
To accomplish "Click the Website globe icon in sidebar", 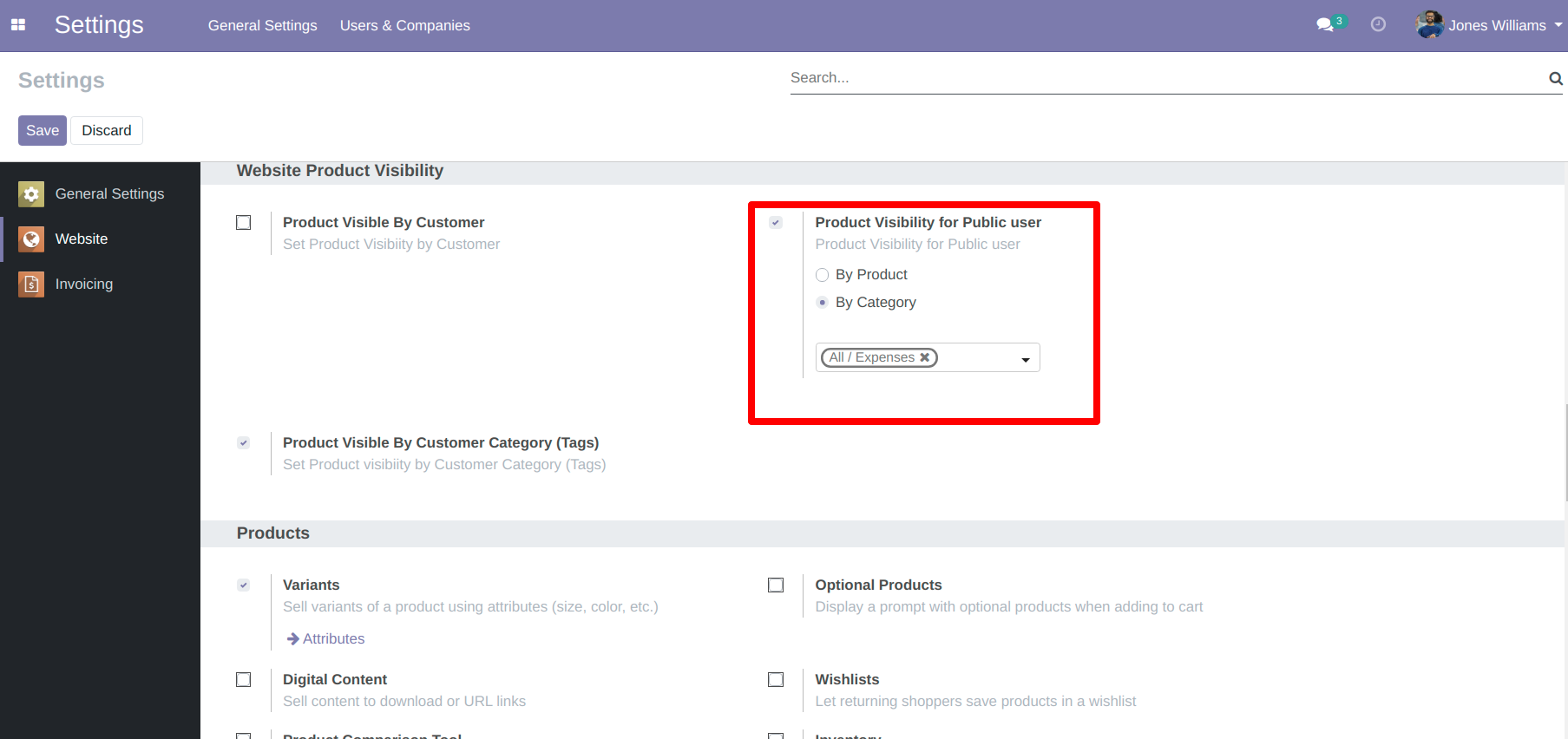I will point(31,239).
